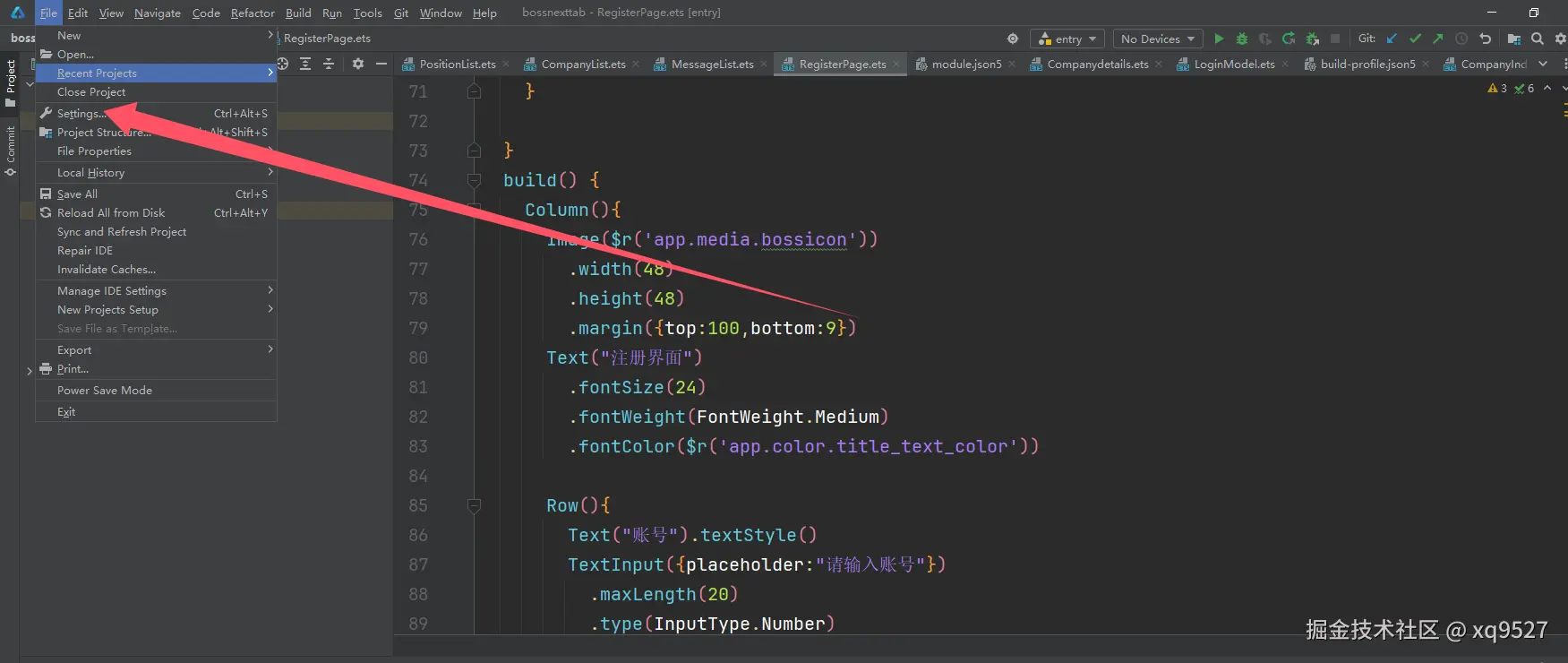Screen dimensions: 1568x663
Task: Switch to the LoginModel.ets tab
Action: click(x=1234, y=64)
